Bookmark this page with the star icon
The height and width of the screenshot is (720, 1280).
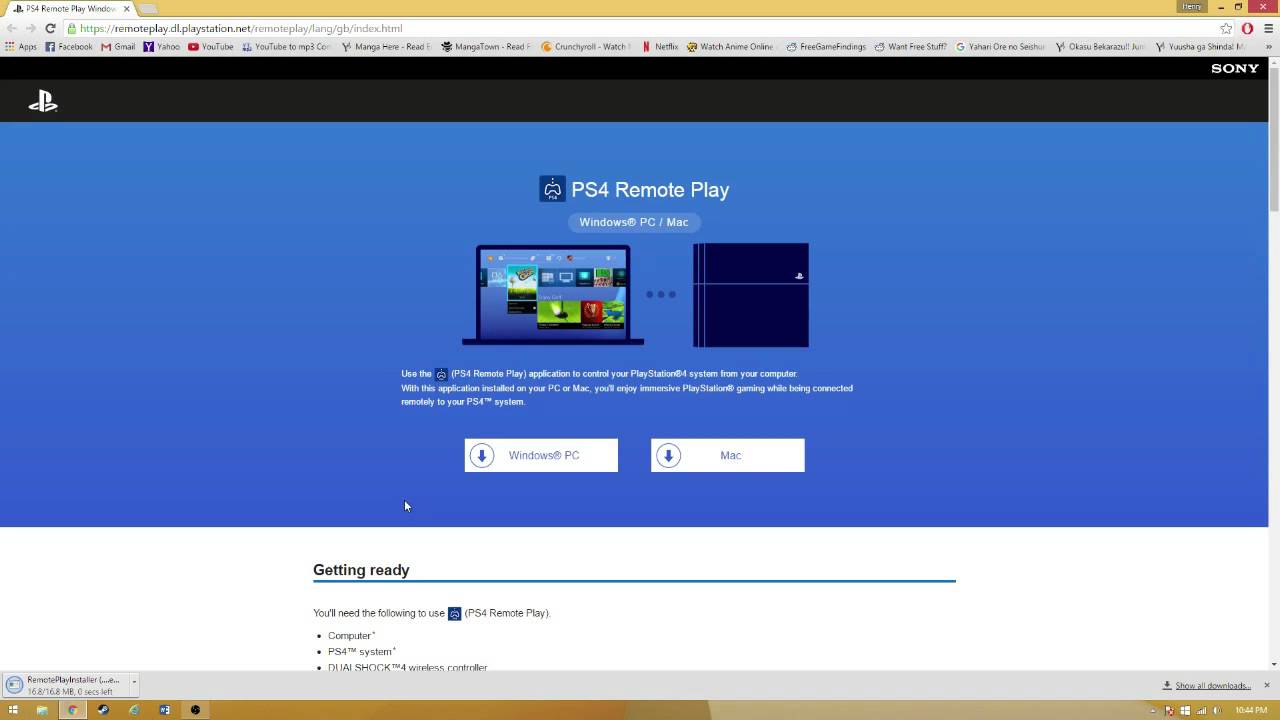tap(1226, 28)
